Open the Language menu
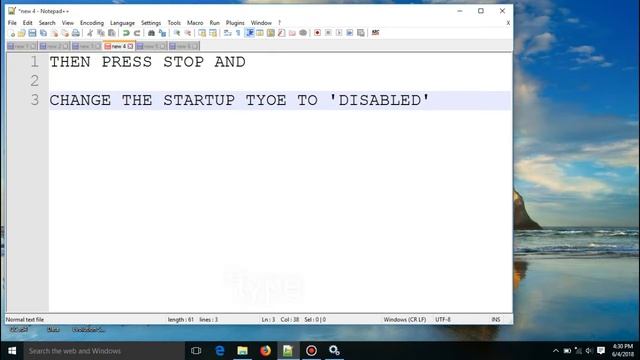 click(122, 23)
